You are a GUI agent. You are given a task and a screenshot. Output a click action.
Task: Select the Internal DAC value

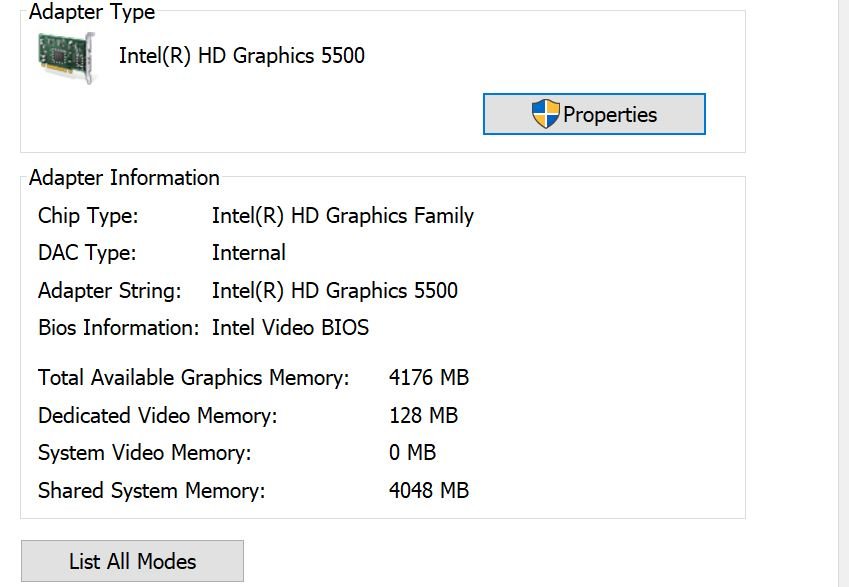(249, 253)
